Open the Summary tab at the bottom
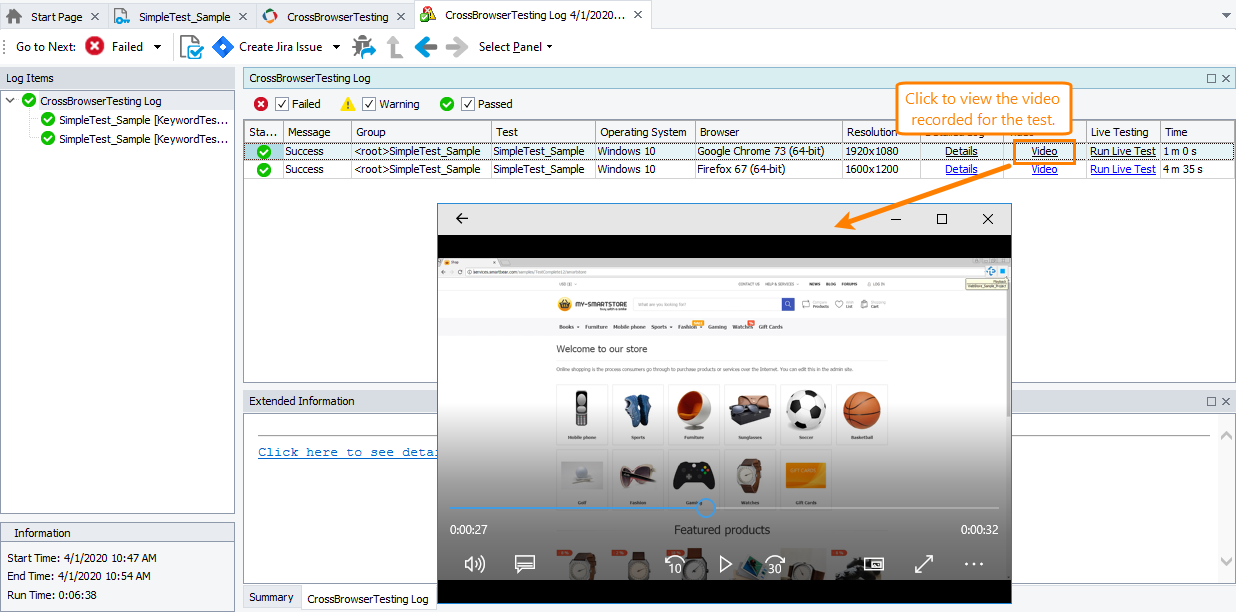The image size is (1236, 612). click(x=271, y=597)
